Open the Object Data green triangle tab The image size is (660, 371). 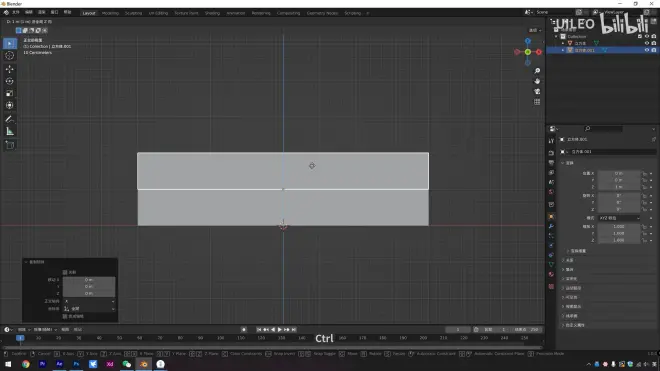(x=551, y=264)
